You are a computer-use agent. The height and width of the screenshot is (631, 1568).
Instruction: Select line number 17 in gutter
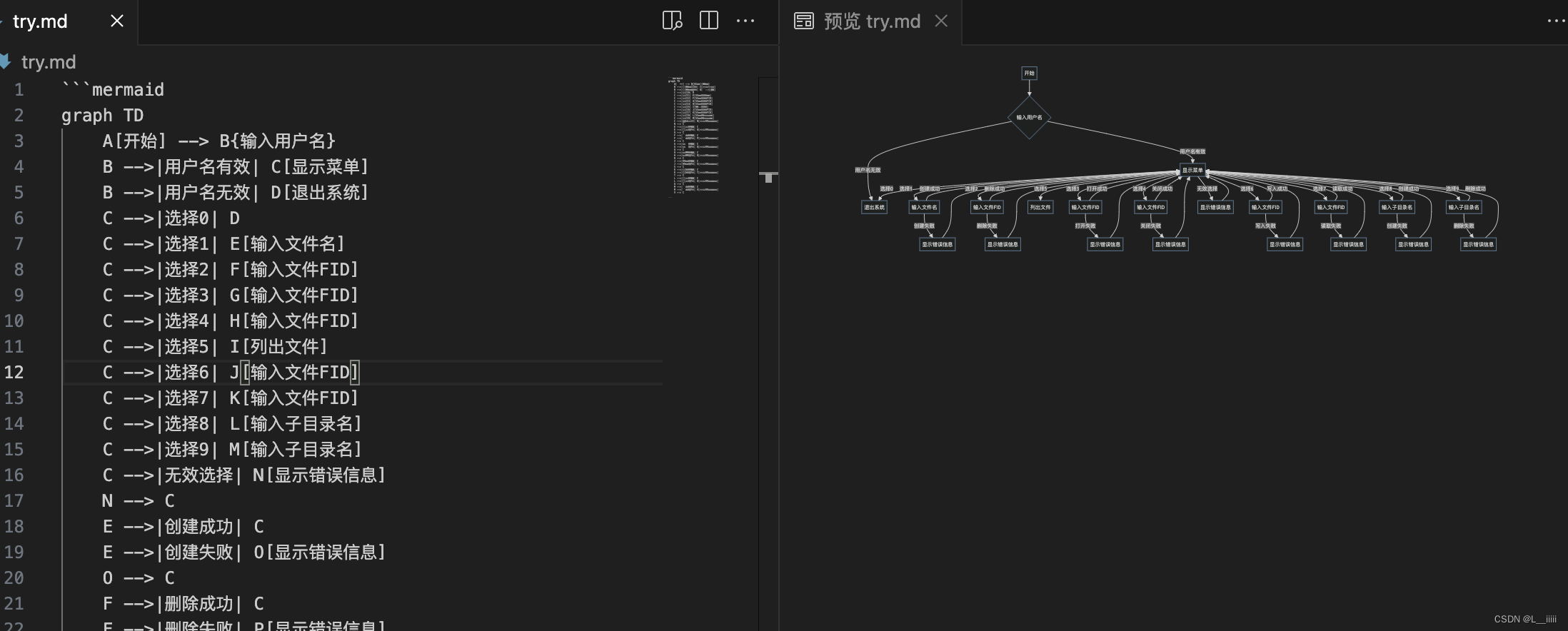pyautogui.click(x=14, y=500)
